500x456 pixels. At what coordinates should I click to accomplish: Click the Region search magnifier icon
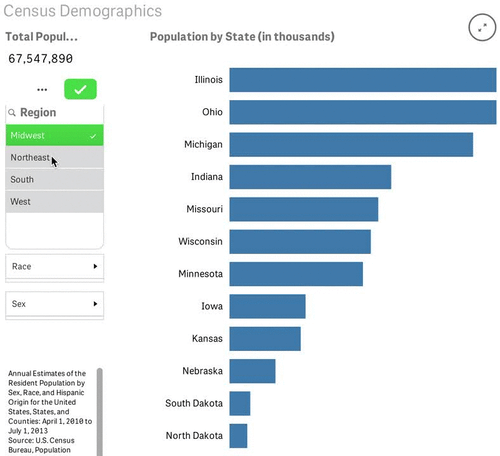coord(12,113)
